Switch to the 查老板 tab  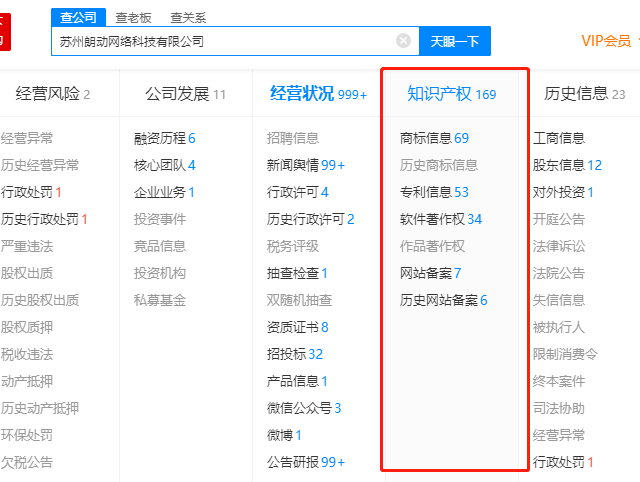[x=133, y=18]
